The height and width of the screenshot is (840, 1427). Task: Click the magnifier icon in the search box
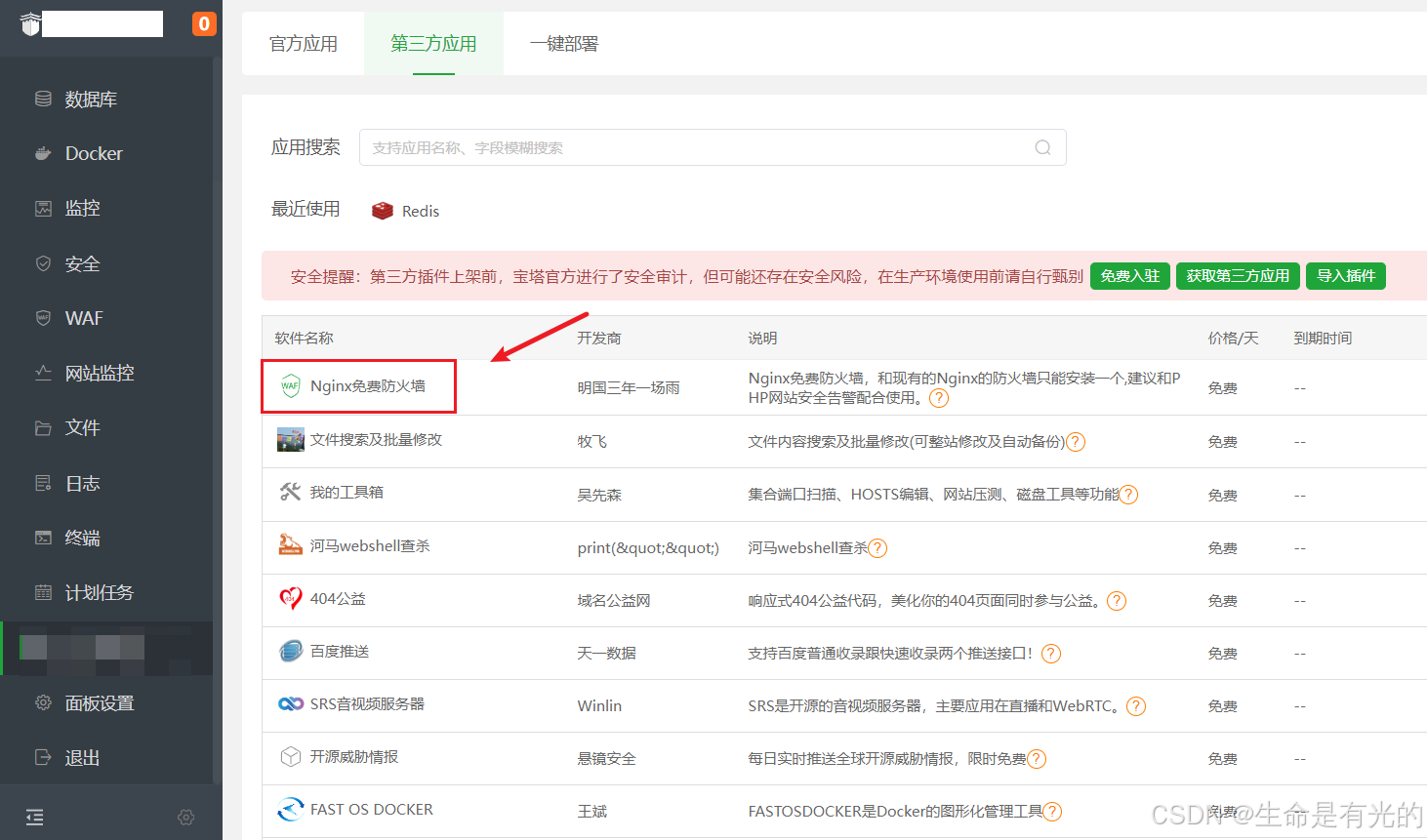coord(1042,147)
